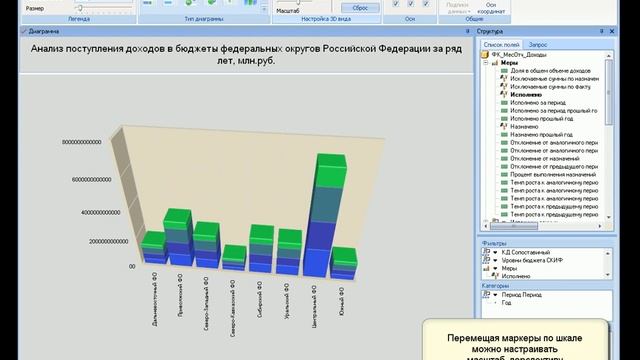Click the green icon beside Назначено прошлый год
The image size is (640, 360).
point(504,134)
